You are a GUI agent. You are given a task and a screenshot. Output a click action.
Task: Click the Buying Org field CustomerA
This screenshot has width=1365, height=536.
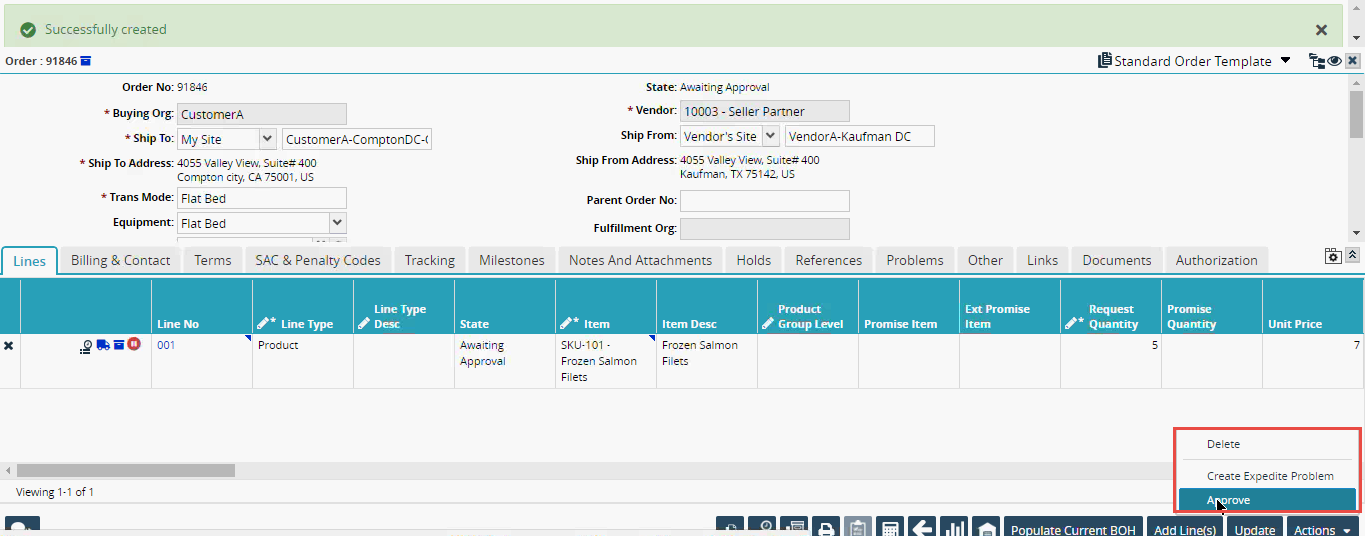tap(262, 114)
